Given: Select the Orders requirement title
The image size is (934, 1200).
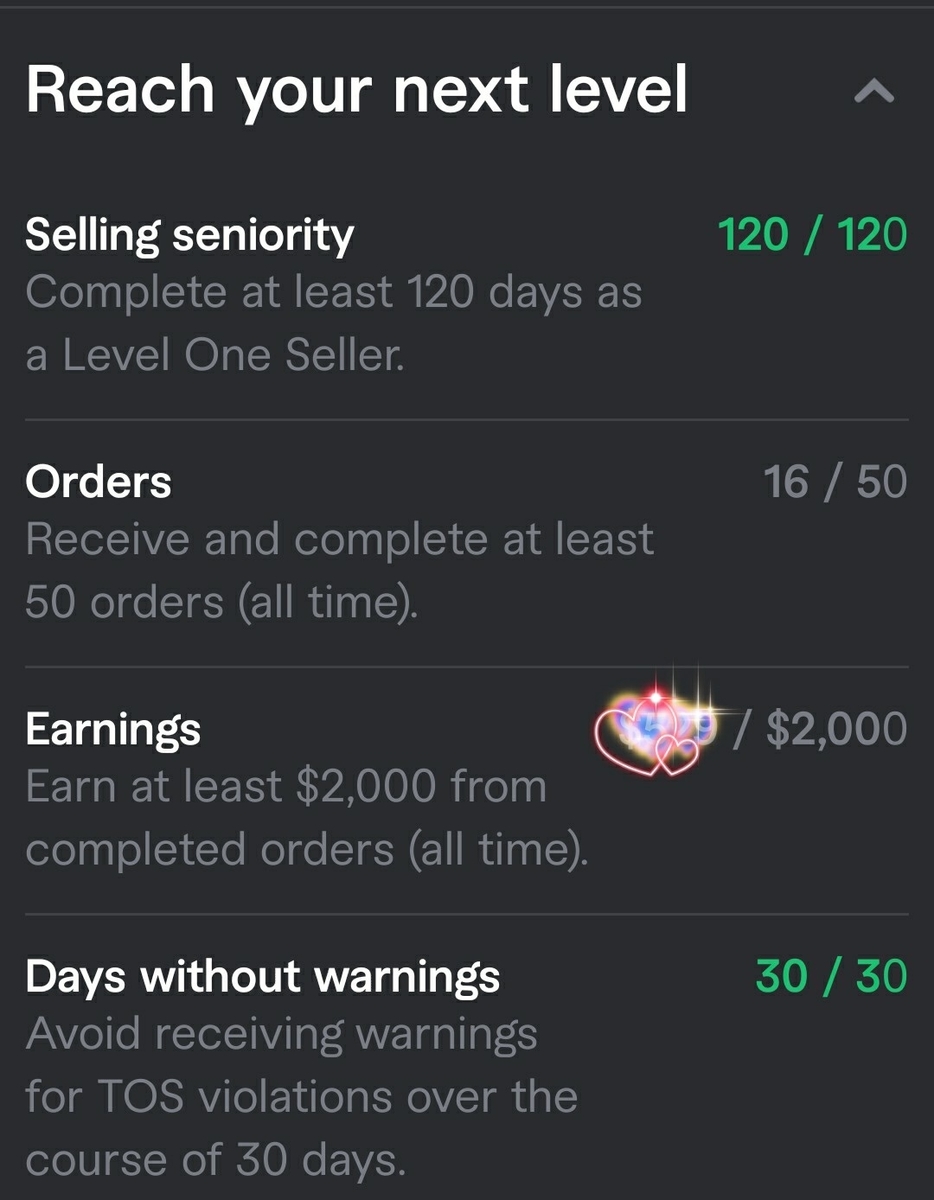Looking at the screenshot, I should [98, 482].
